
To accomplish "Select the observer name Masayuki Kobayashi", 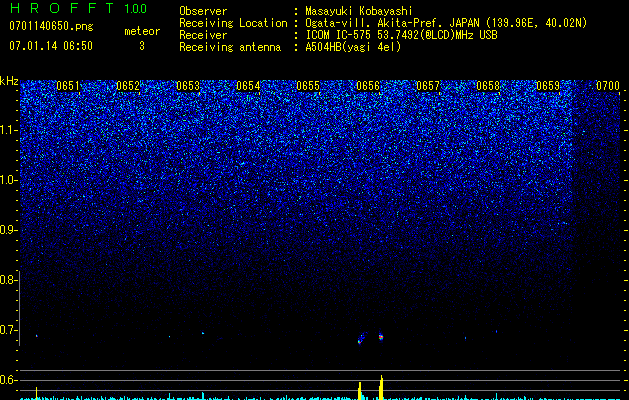I will [359, 11].
